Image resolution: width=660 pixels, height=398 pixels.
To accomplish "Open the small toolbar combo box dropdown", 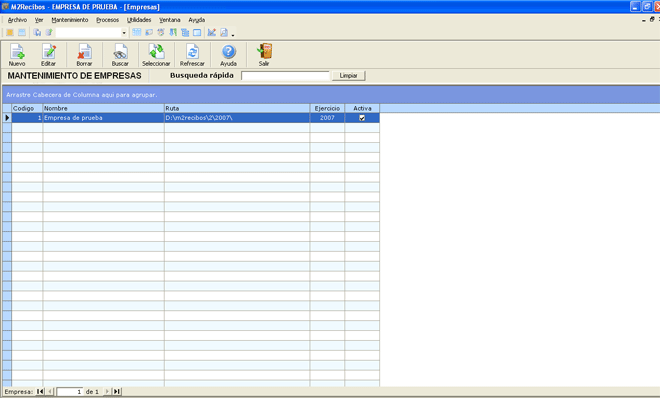I will point(124,33).
